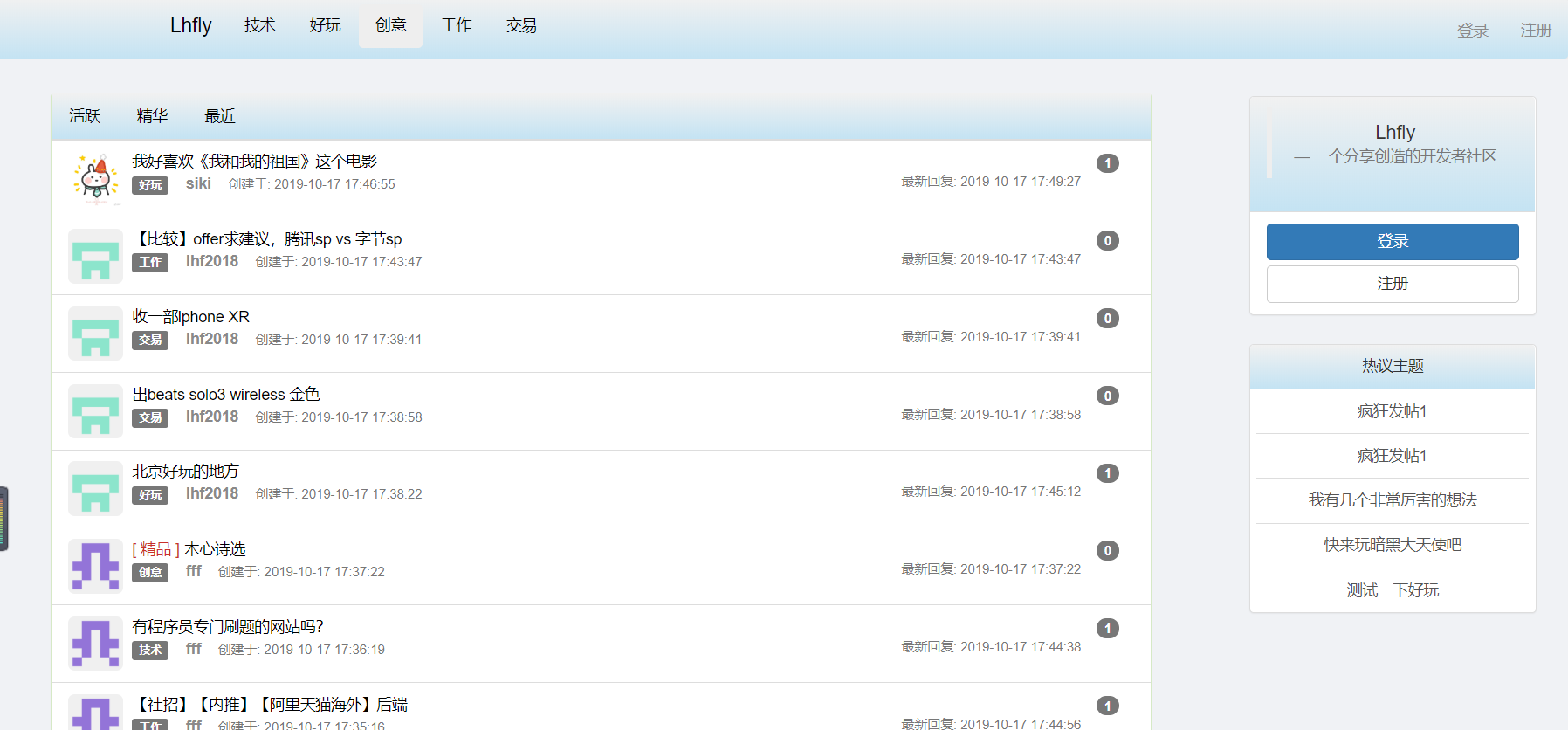Open author siki's profile
This screenshot has height=730, width=1568.
pos(198,183)
